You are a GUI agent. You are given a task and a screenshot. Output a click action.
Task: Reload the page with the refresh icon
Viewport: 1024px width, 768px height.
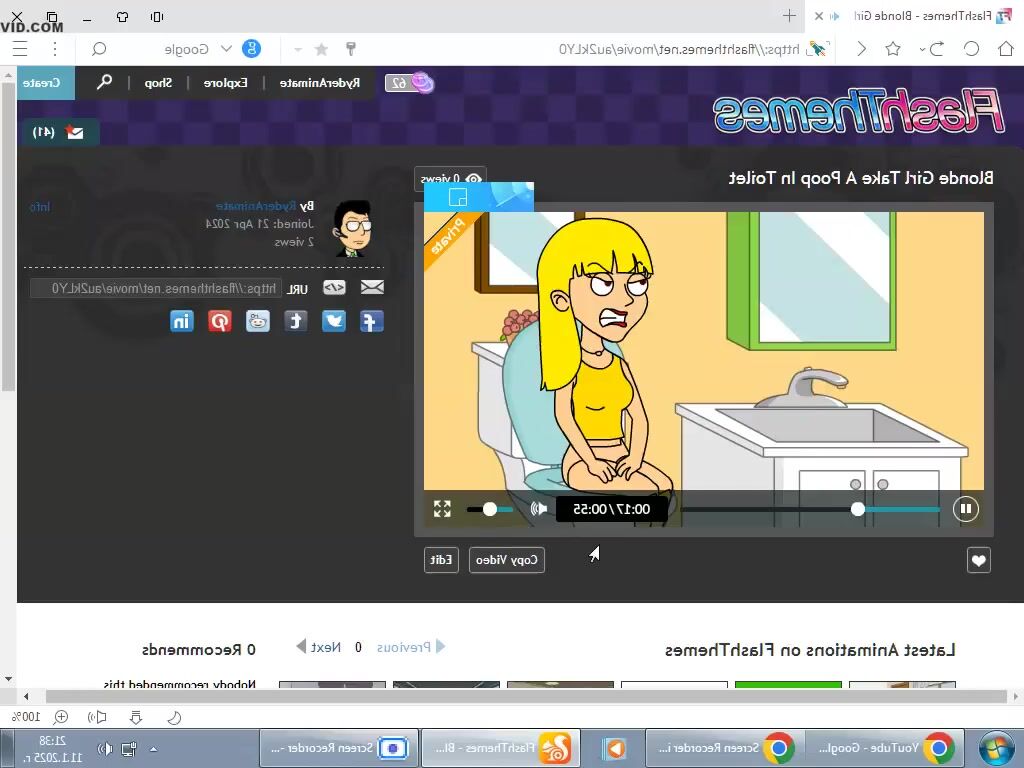971,49
